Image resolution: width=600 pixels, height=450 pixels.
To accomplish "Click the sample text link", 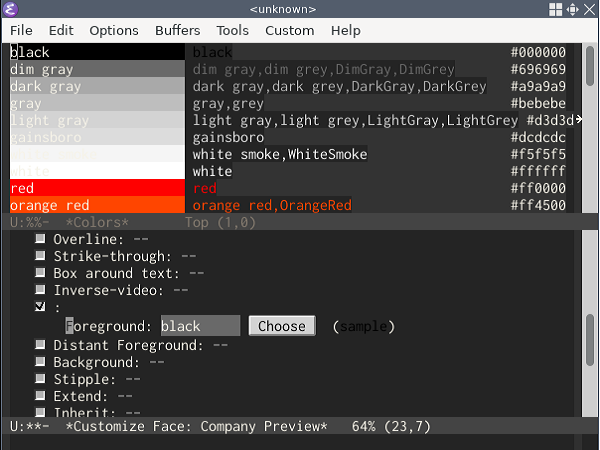I will [364, 326].
